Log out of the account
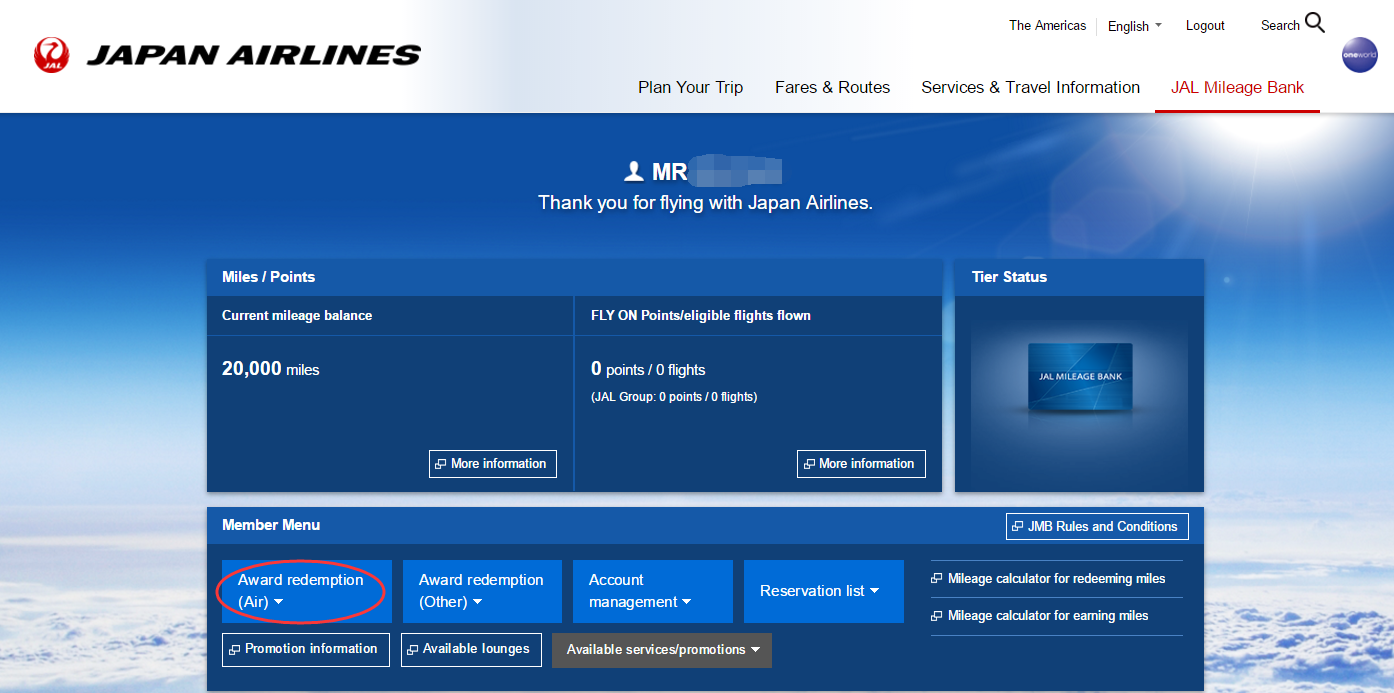1394x693 pixels. 1205,26
